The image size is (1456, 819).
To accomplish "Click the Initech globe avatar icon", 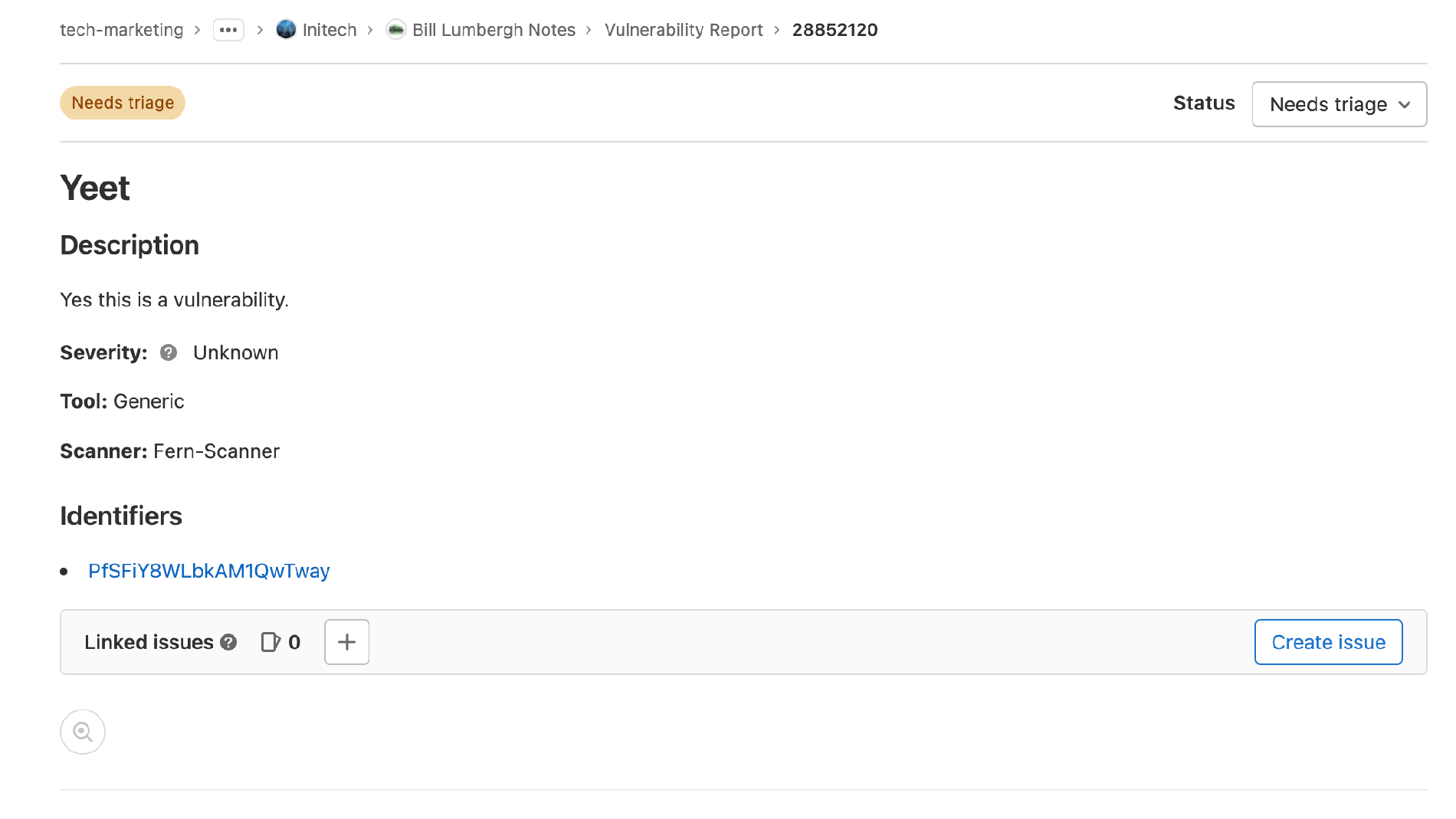I will pyautogui.click(x=286, y=30).
